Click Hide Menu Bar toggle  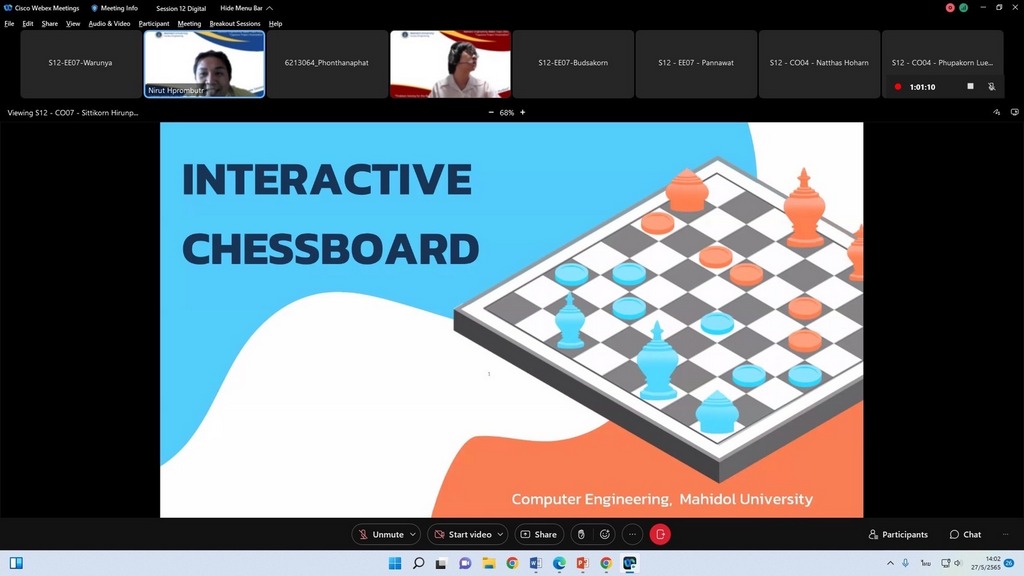click(241, 8)
